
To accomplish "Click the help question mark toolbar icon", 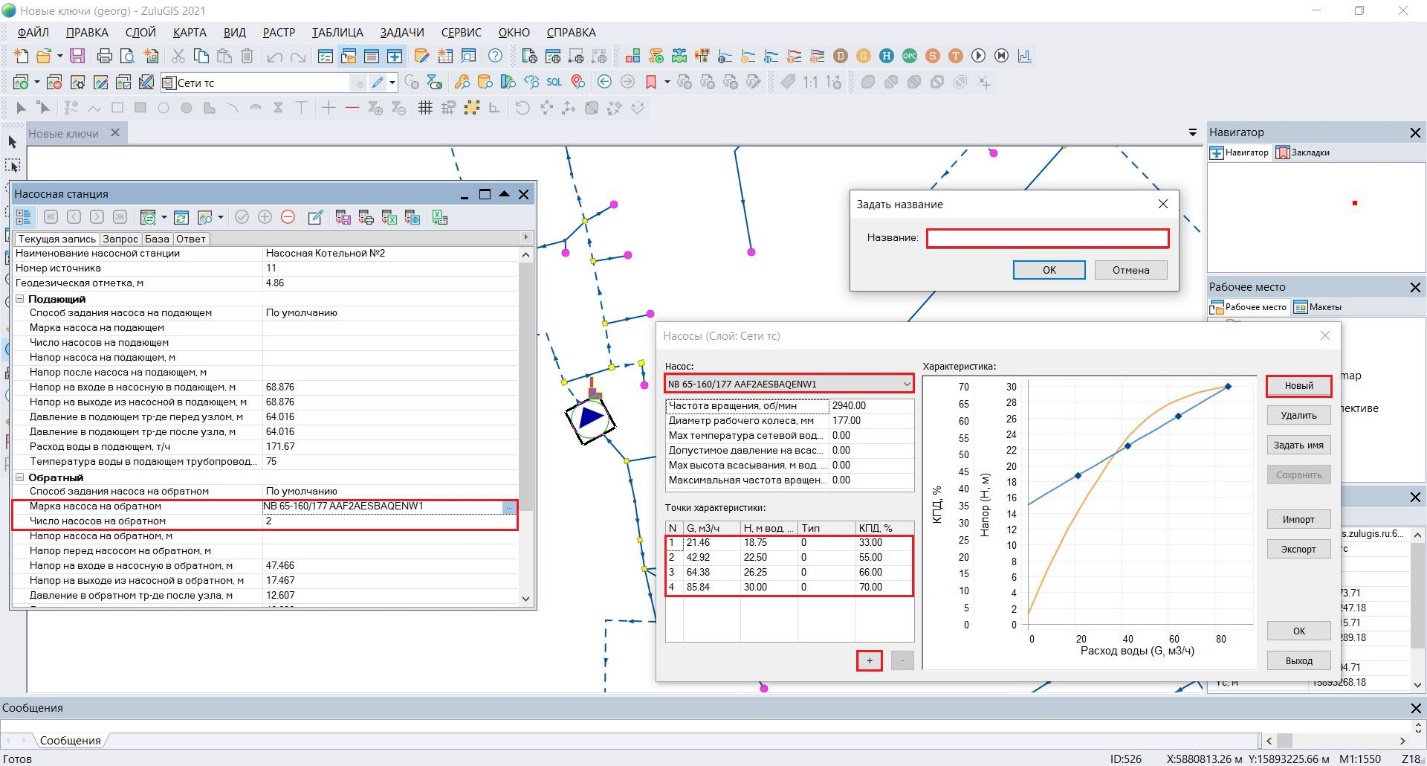I will point(495,56).
